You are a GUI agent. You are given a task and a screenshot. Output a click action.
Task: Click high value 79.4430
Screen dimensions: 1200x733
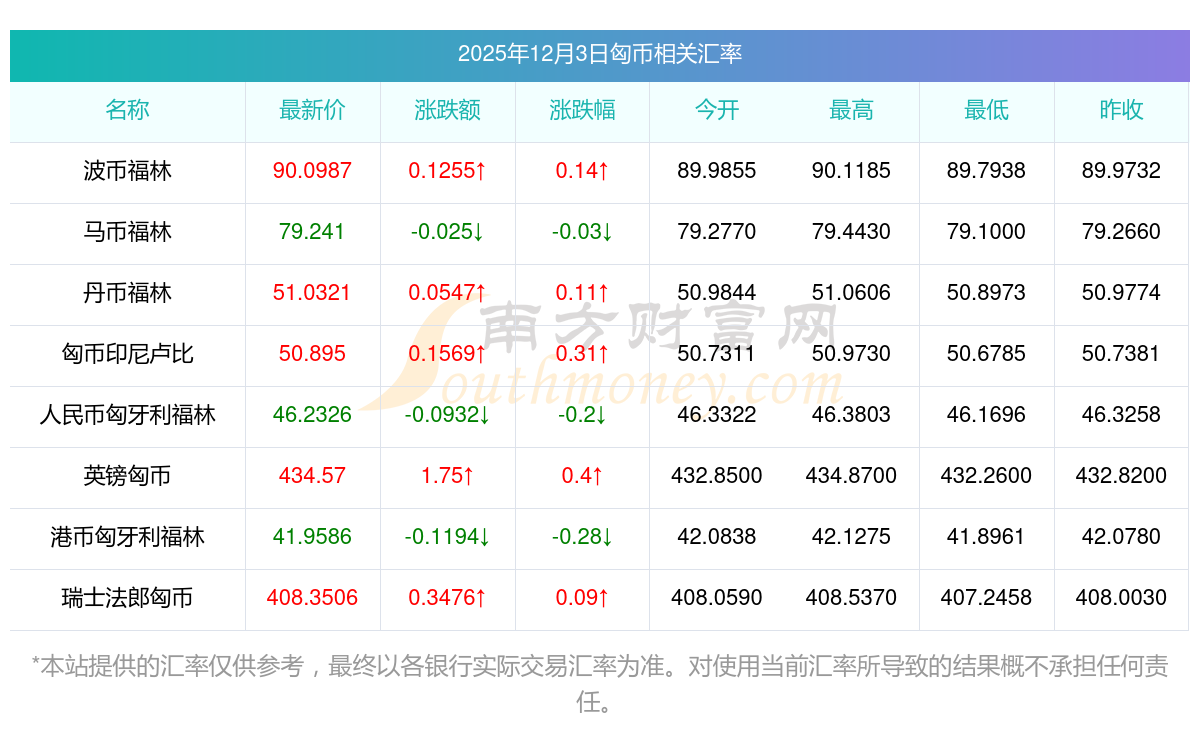point(852,232)
